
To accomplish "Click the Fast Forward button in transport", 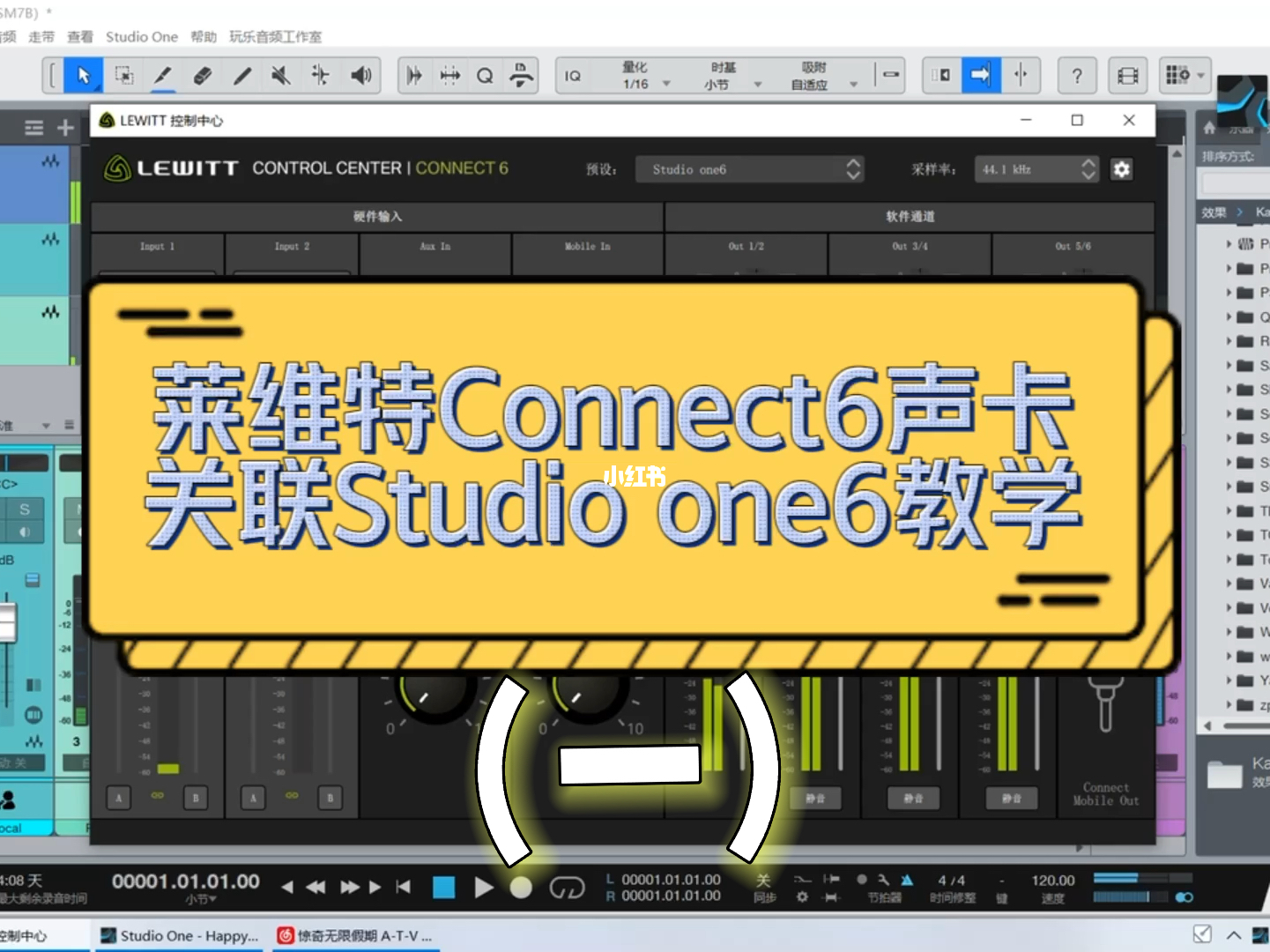I will click(x=350, y=888).
